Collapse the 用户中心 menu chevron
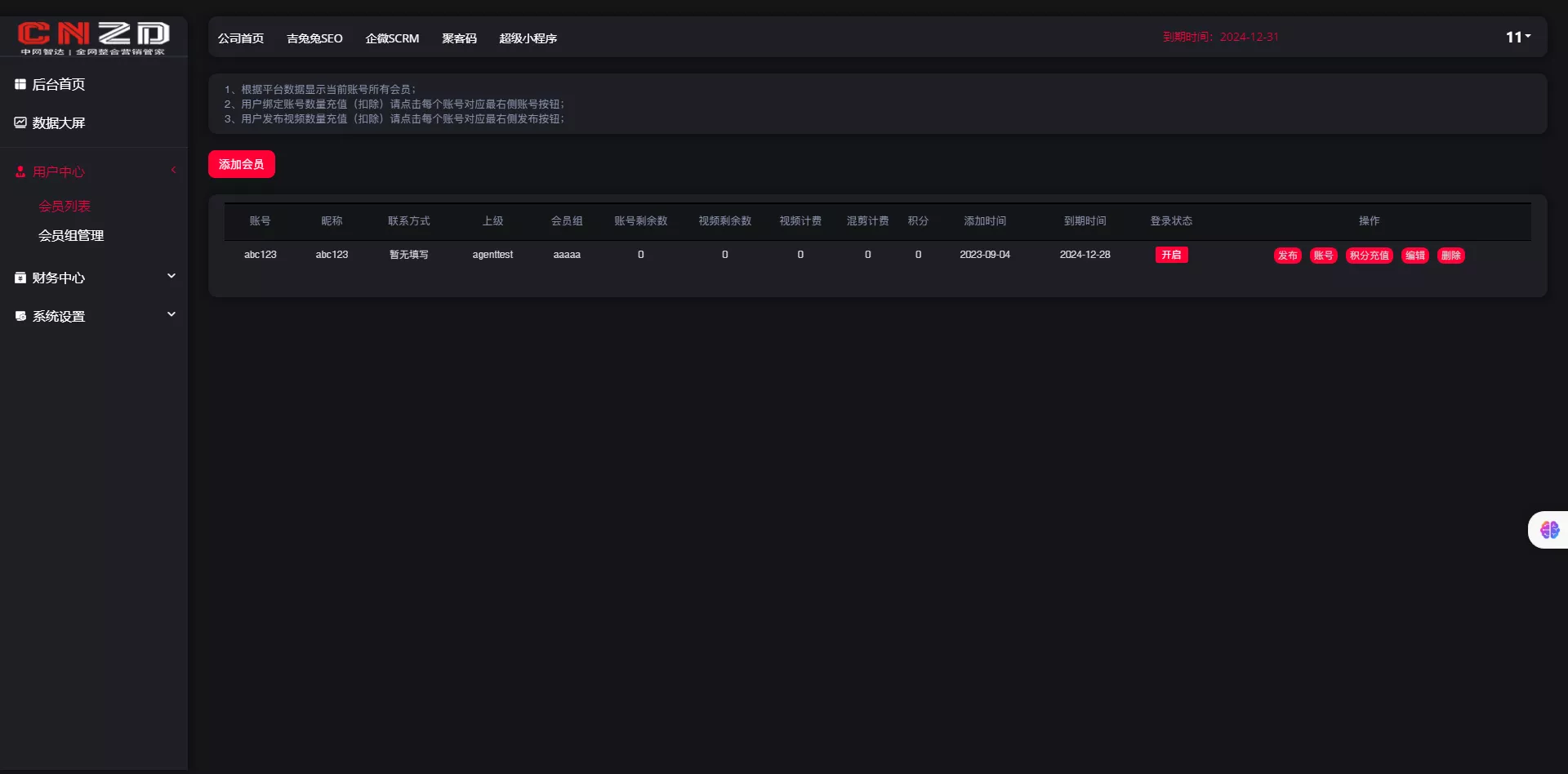This screenshot has height=774, width=1568. click(173, 170)
